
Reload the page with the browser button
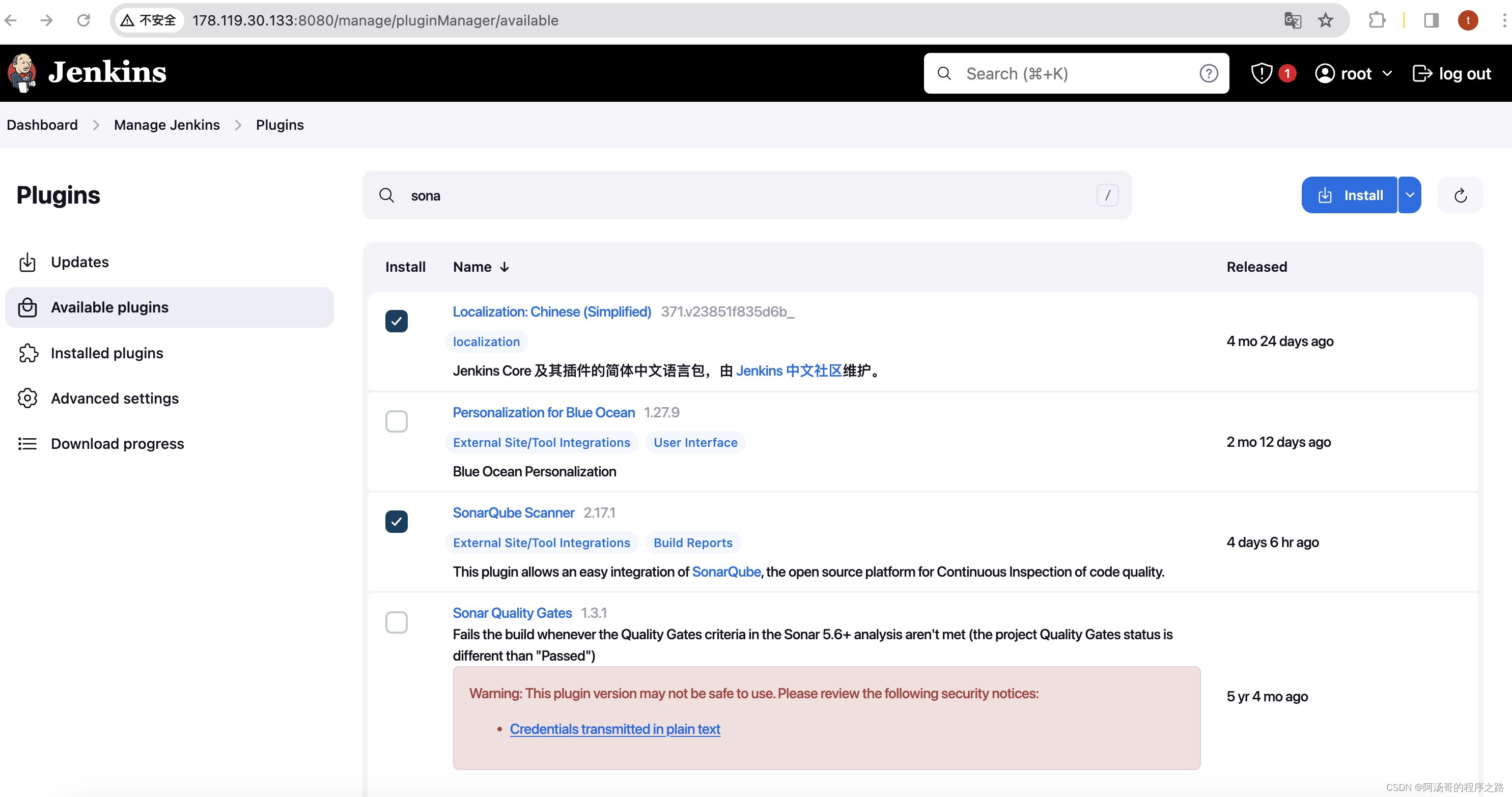84,20
